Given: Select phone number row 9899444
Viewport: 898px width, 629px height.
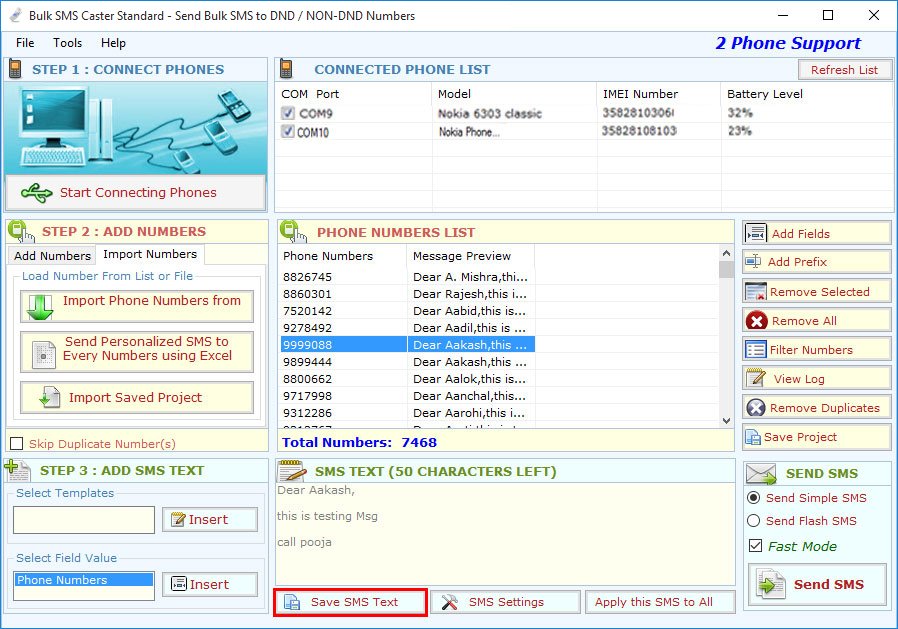Looking at the screenshot, I should pos(407,362).
